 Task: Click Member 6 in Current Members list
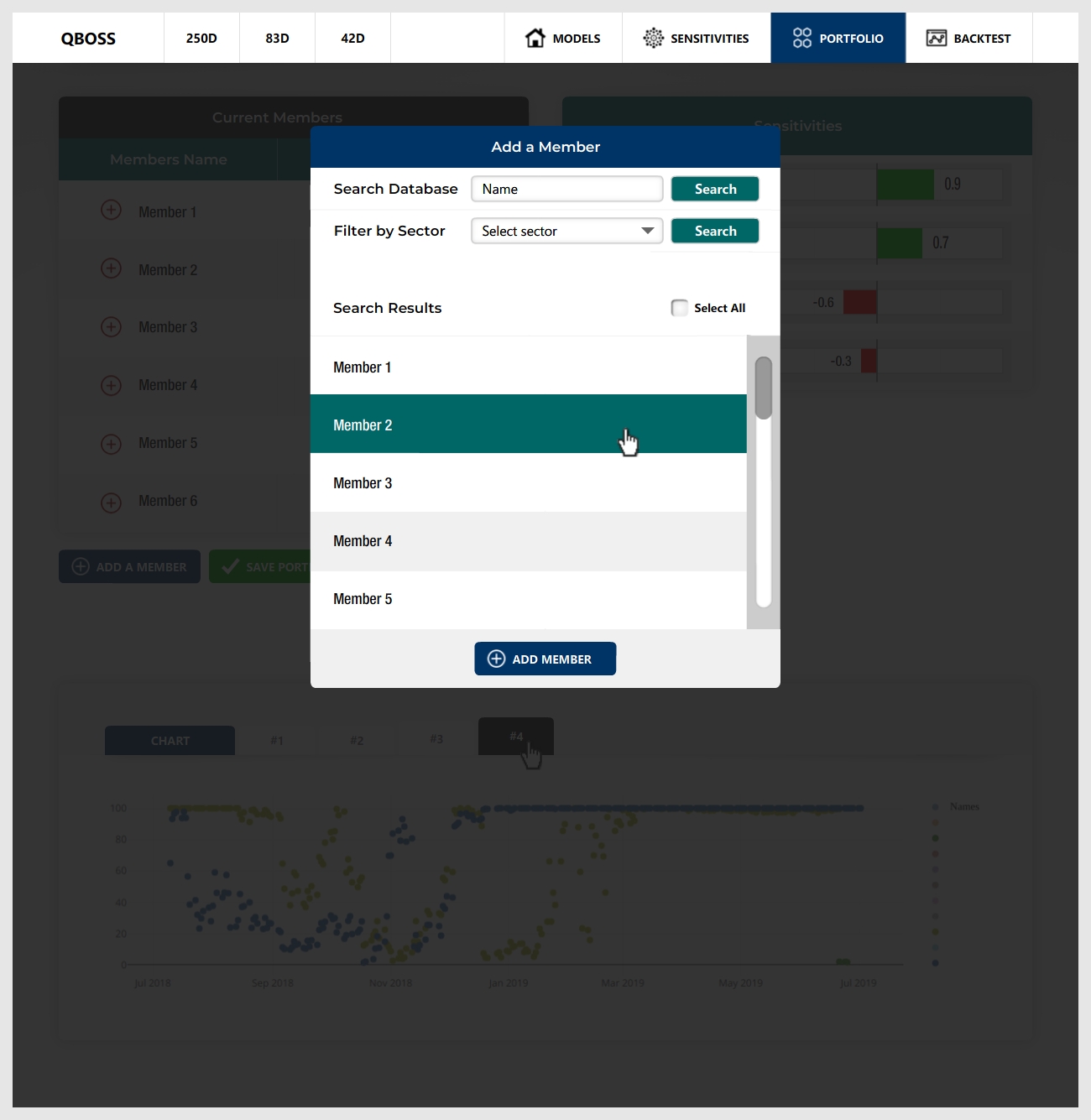[168, 501]
